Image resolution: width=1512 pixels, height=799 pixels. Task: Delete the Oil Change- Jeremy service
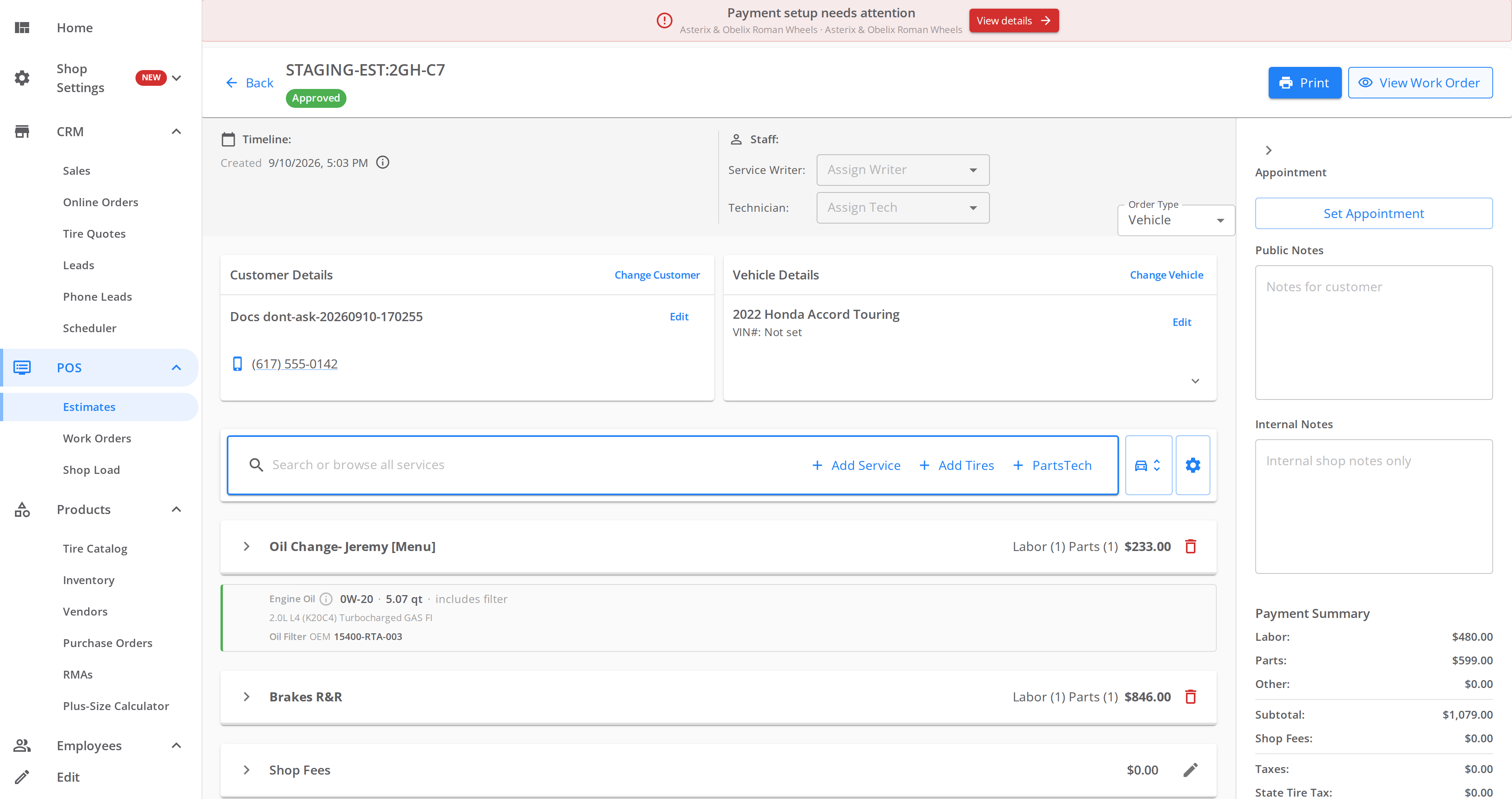[1191, 546]
